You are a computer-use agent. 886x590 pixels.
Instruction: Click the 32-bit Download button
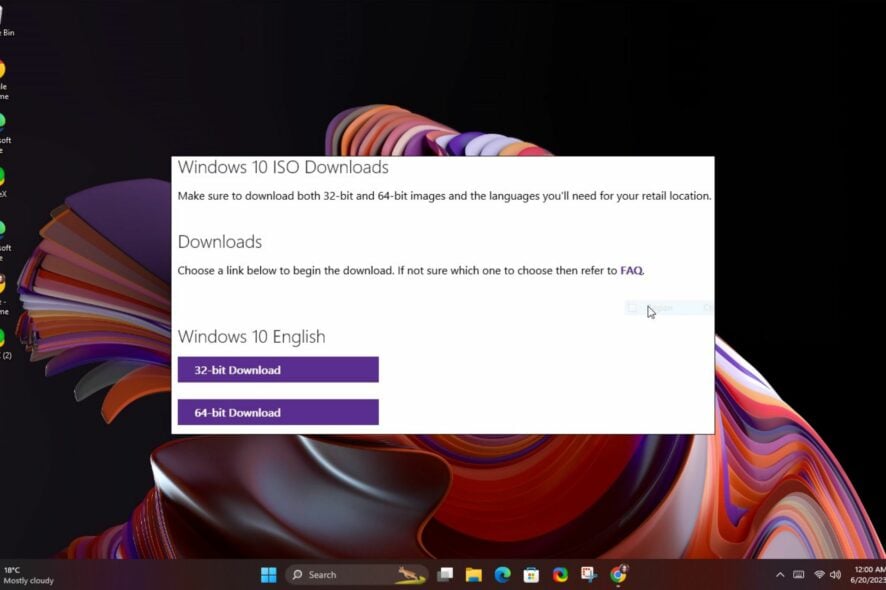(x=278, y=369)
